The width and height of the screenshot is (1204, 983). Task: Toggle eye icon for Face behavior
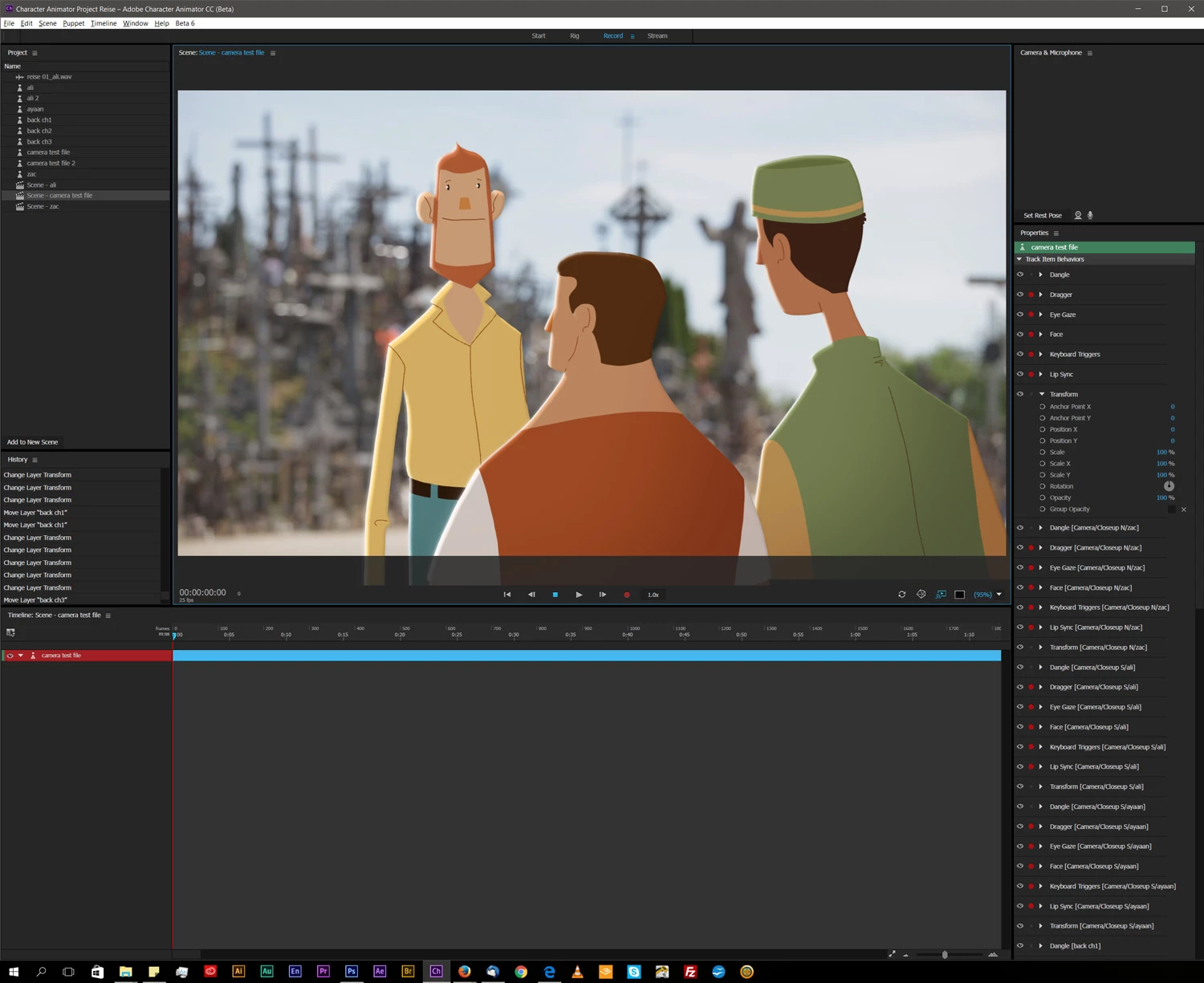(x=1020, y=334)
